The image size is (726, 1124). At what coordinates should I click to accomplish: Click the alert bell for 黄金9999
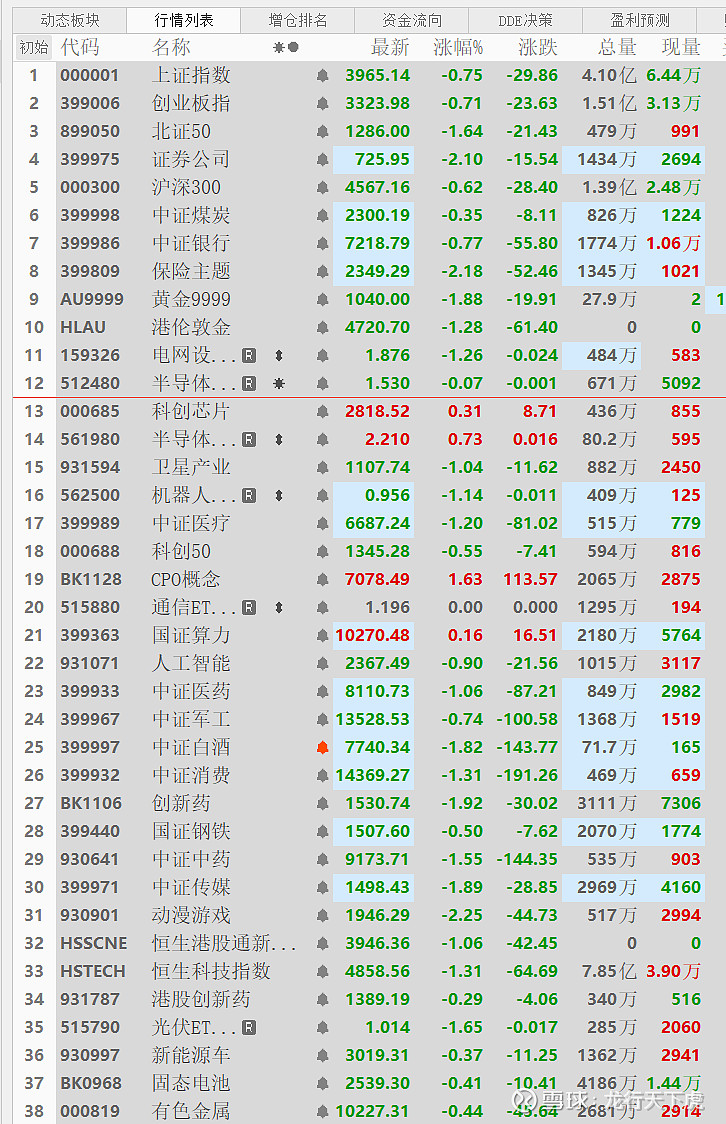tap(322, 299)
